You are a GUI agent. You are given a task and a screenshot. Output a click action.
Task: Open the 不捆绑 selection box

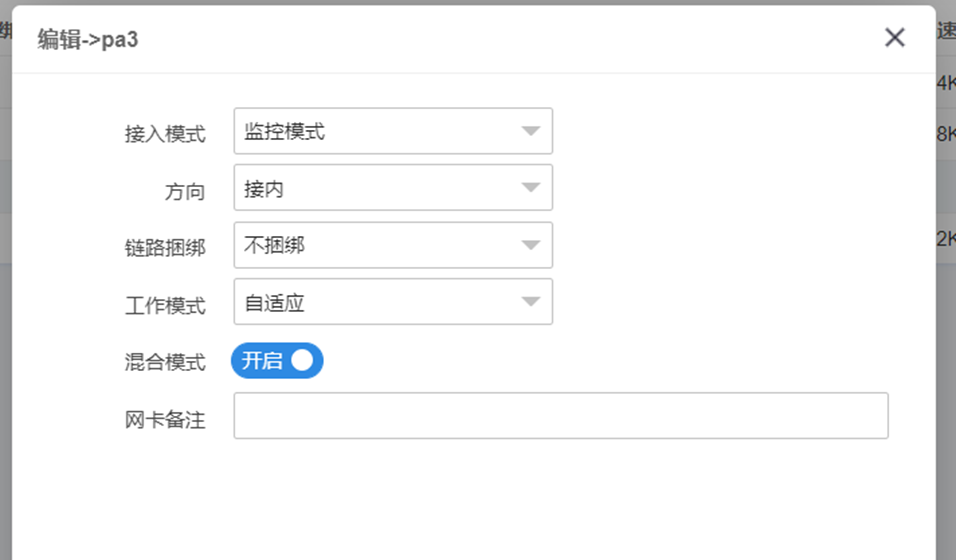click(x=393, y=245)
